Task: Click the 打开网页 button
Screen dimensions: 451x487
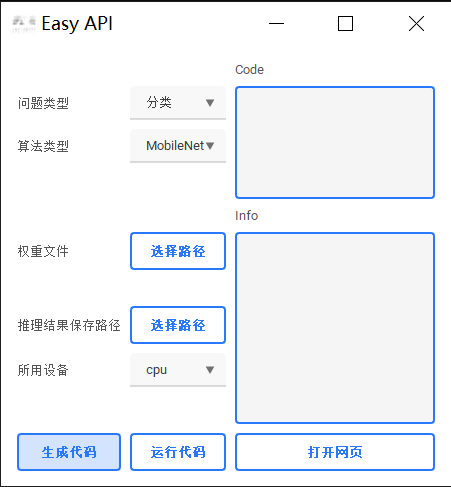Action: (x=335, y=452)
